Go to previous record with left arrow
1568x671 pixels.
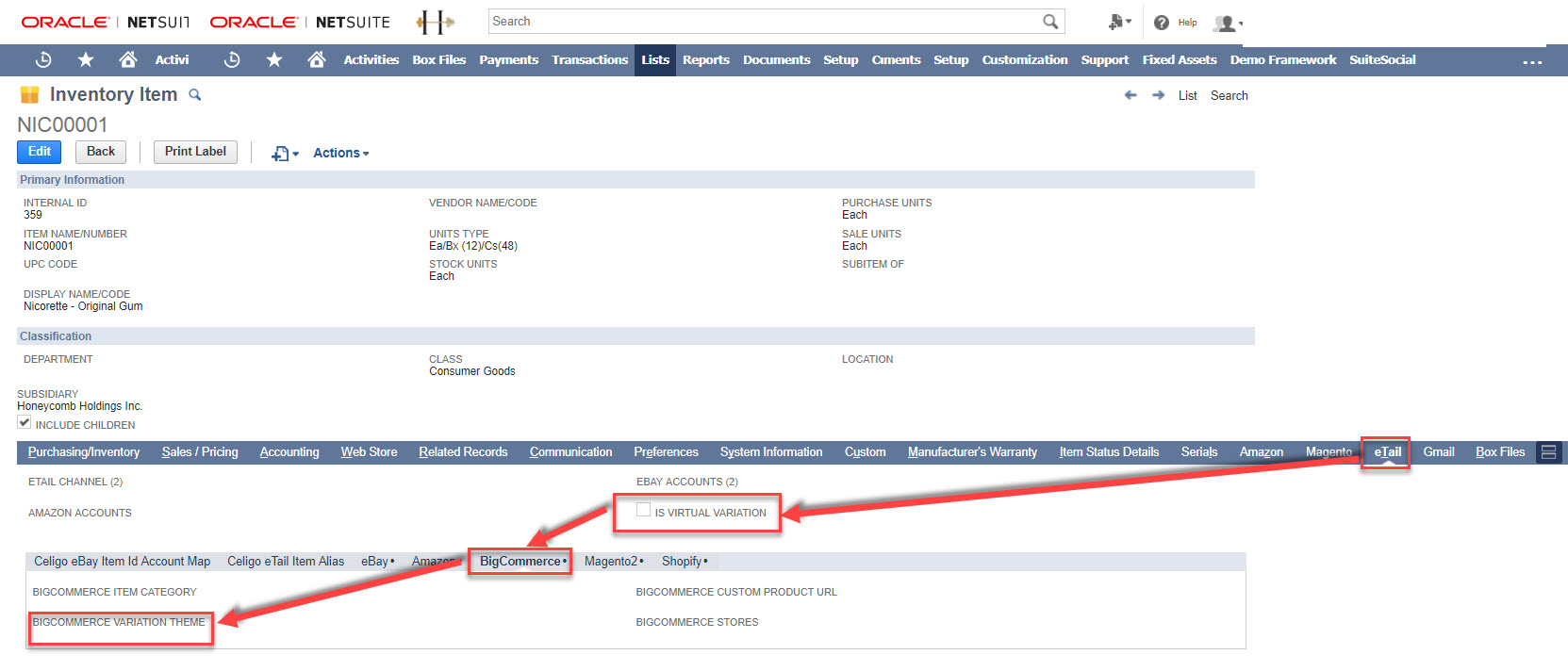1131,95
